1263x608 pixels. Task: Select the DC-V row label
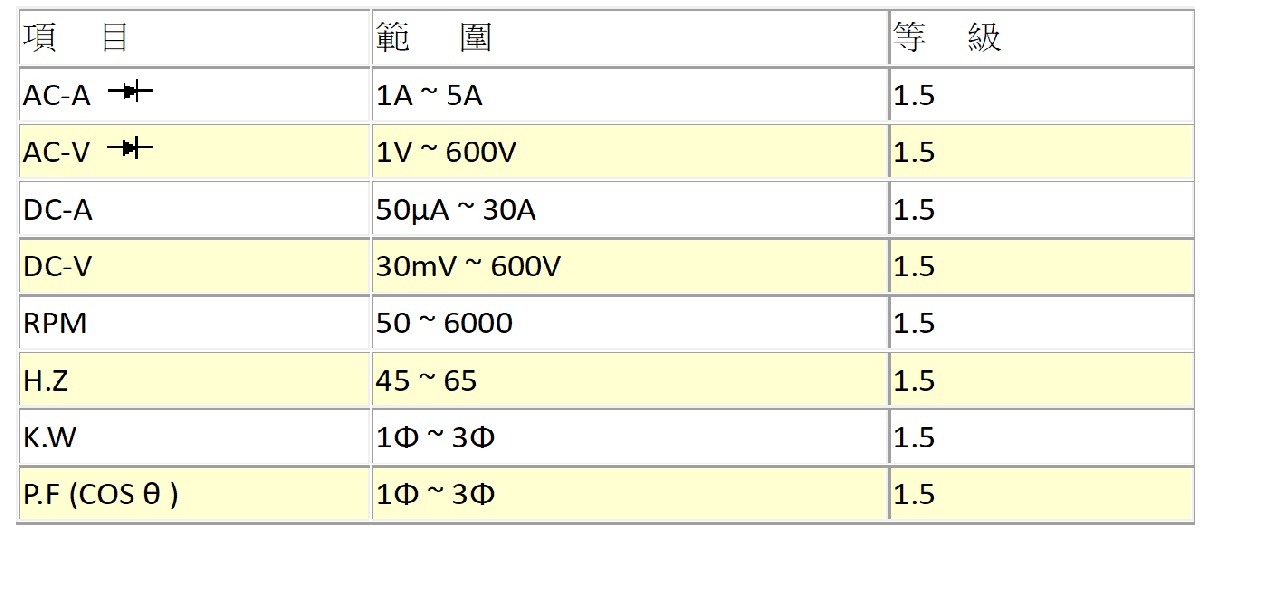click(x=58, y=267)
